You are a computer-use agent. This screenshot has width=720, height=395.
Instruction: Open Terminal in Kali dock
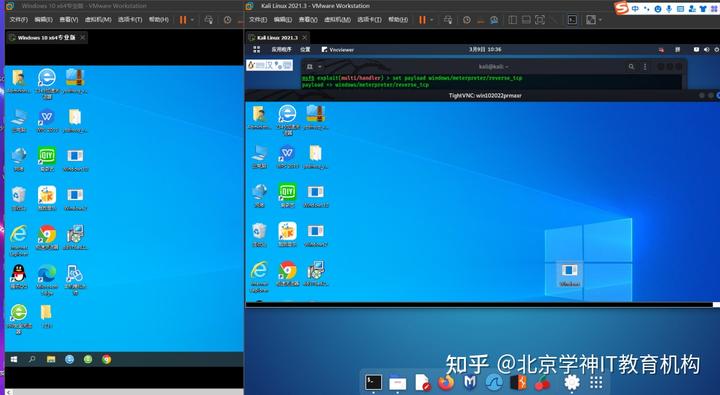(373, 382)
